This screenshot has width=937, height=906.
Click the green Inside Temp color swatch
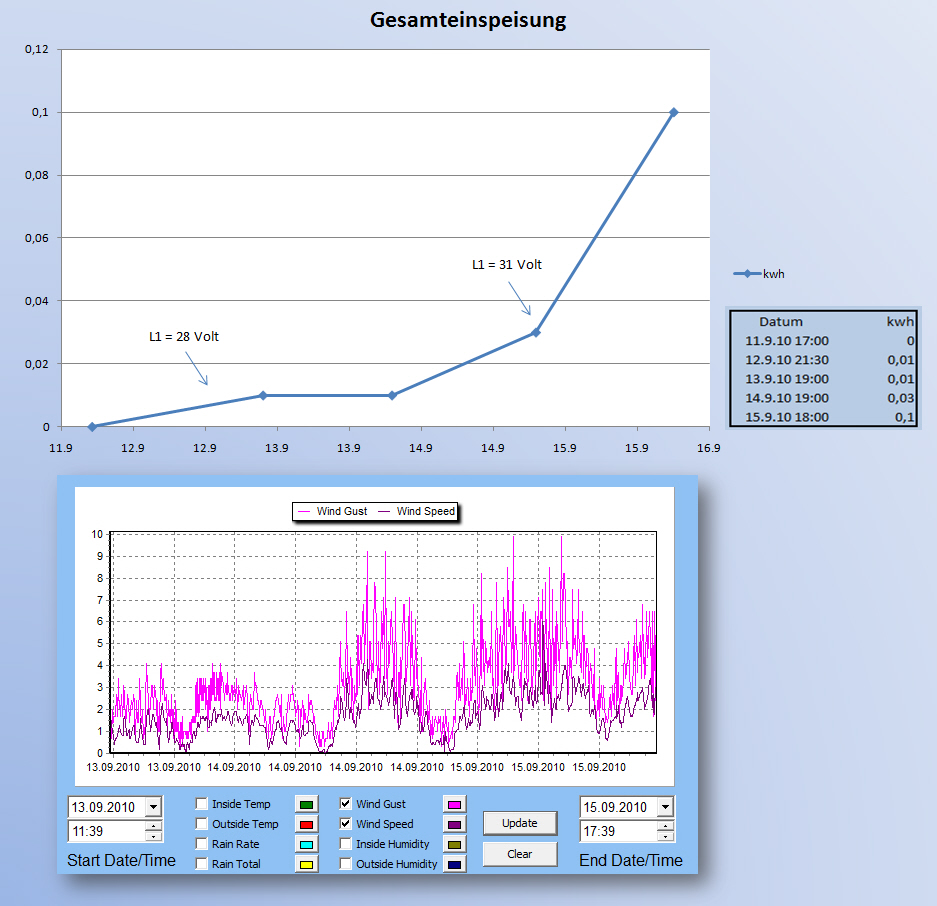coord(307,804)
